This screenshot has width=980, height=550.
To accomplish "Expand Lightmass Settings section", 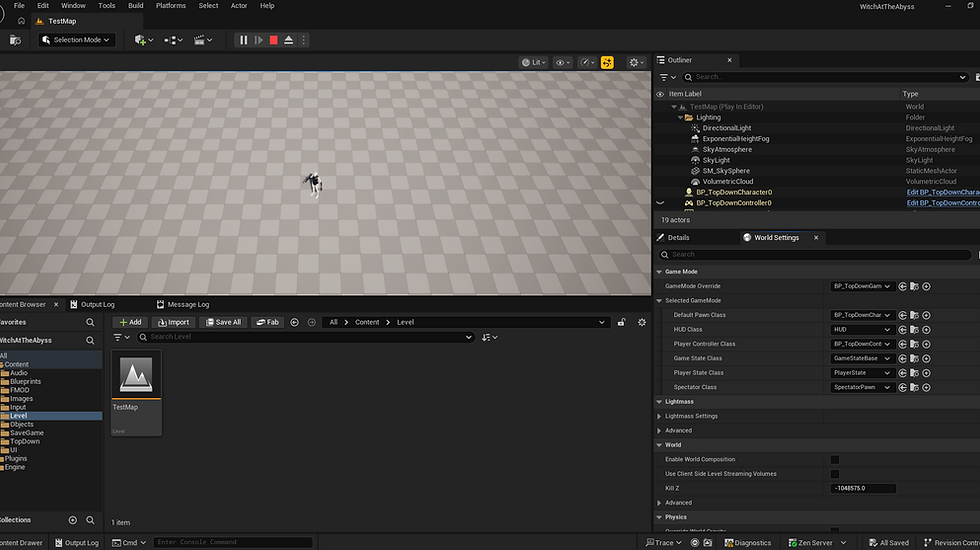I will (x=659, y=416).
